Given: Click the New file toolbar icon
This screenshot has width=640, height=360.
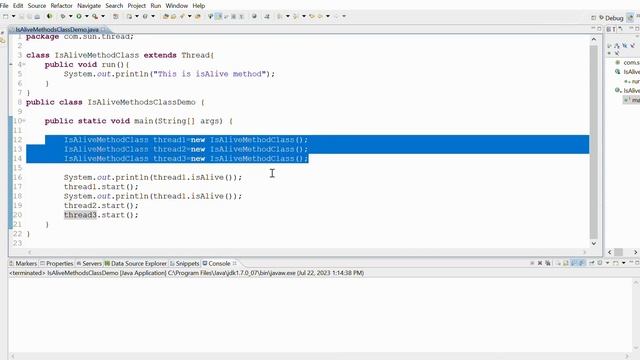Looking at the screenshot, I should click(x=6, y=16).
